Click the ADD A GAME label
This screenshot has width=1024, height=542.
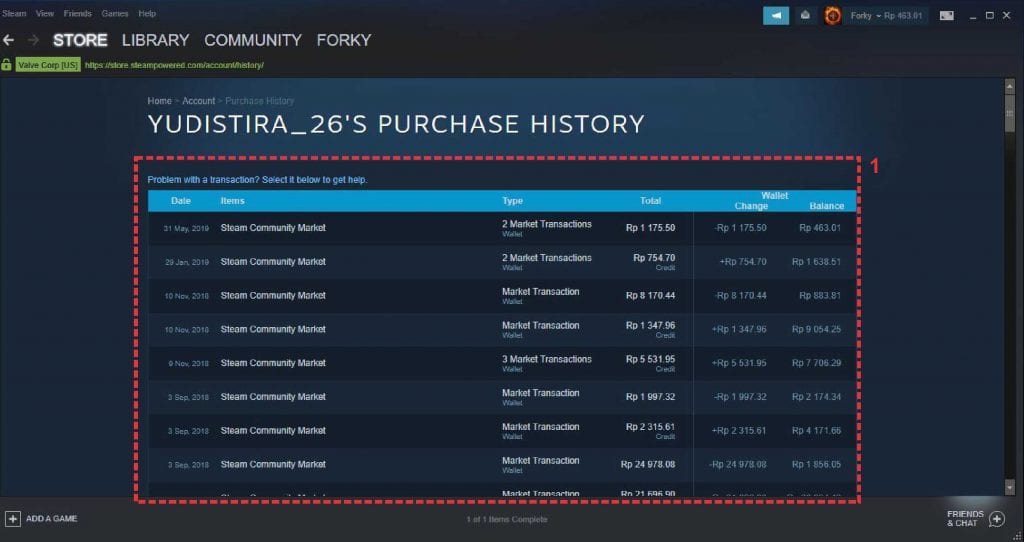pos(52,519)
